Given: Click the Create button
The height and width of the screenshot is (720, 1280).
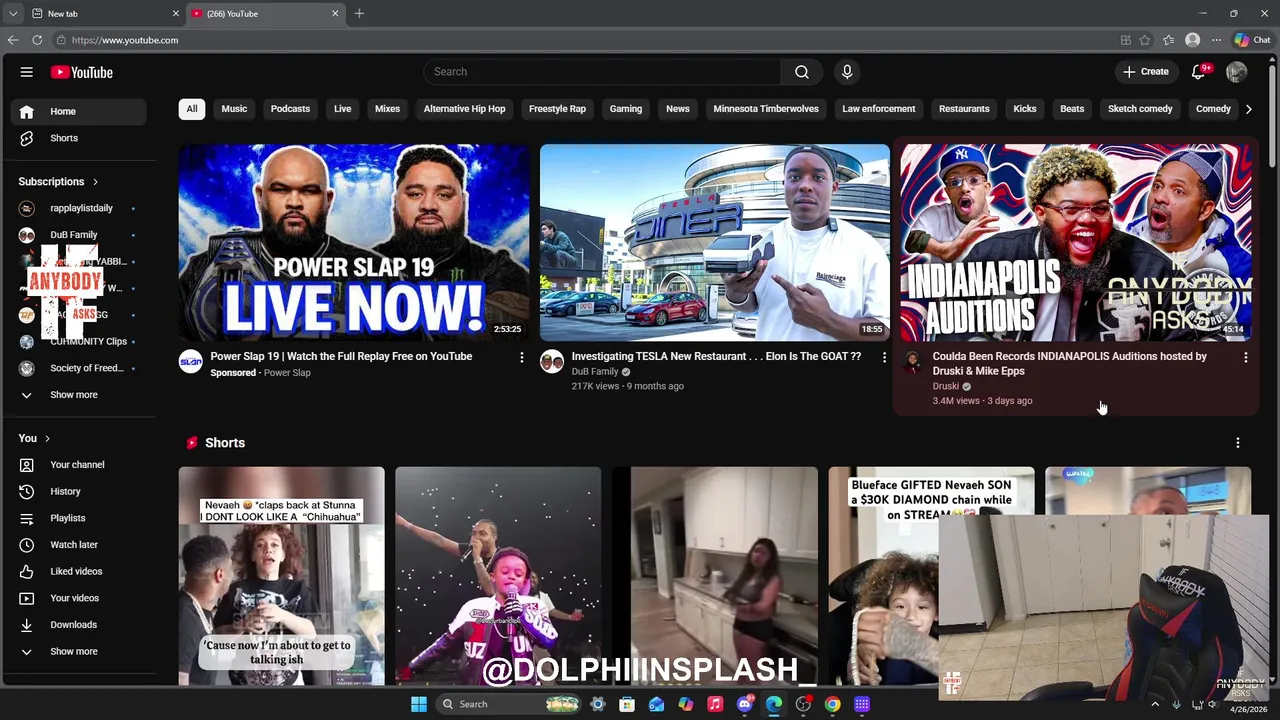Looking at the screenshot, I should [1145, 72].
